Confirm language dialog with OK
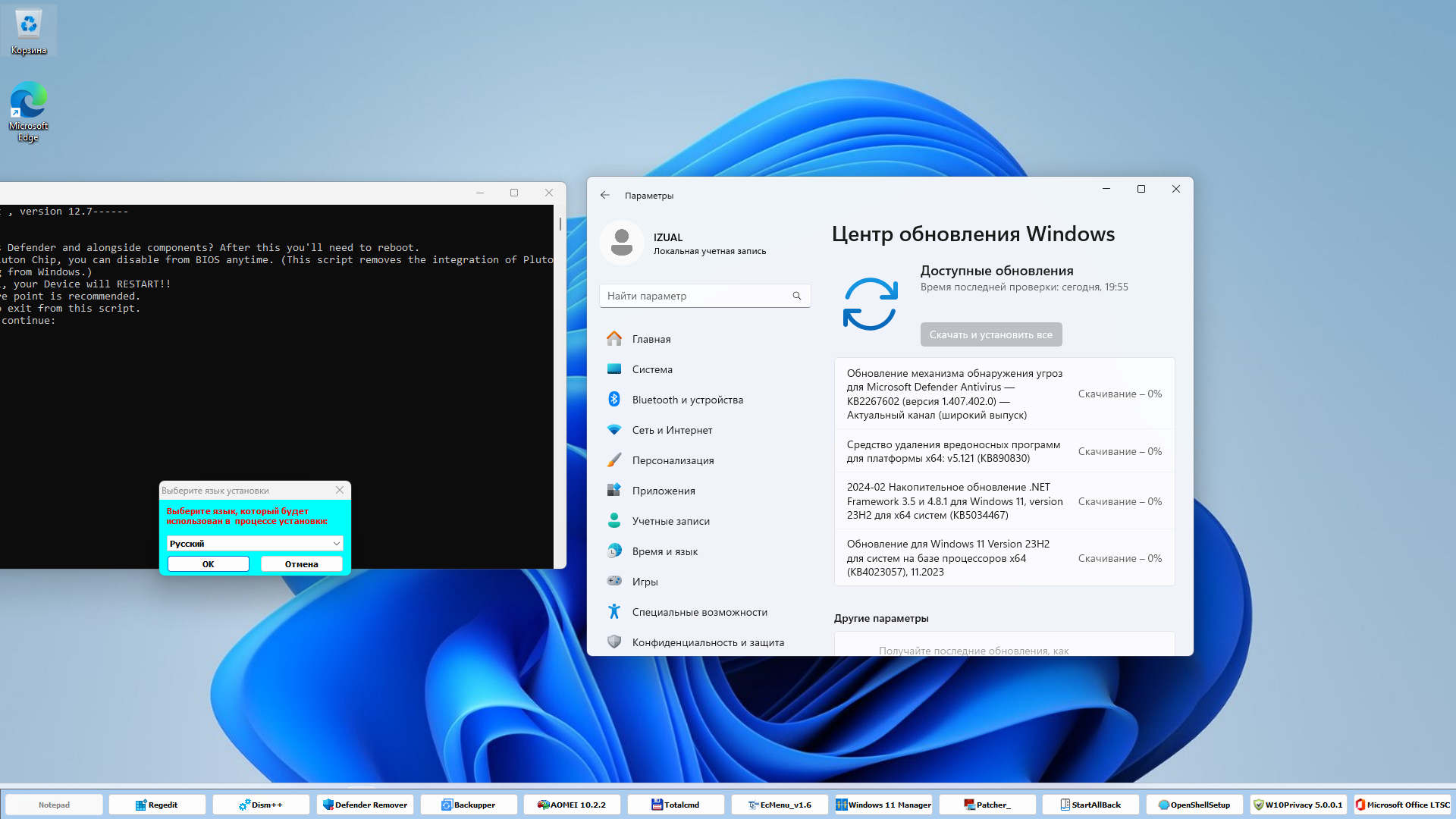This screenshot has height=819, width=1456. coord(209,564)
